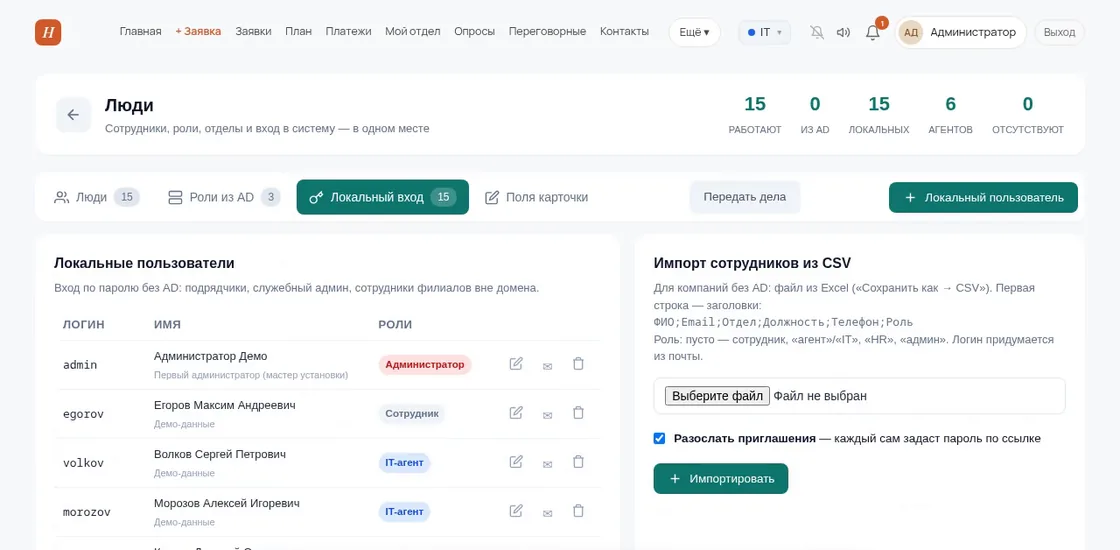Click name Морозов Алексей Игоревич
This screenshot has height=550, width=1120.
click(x=227, y=504)
